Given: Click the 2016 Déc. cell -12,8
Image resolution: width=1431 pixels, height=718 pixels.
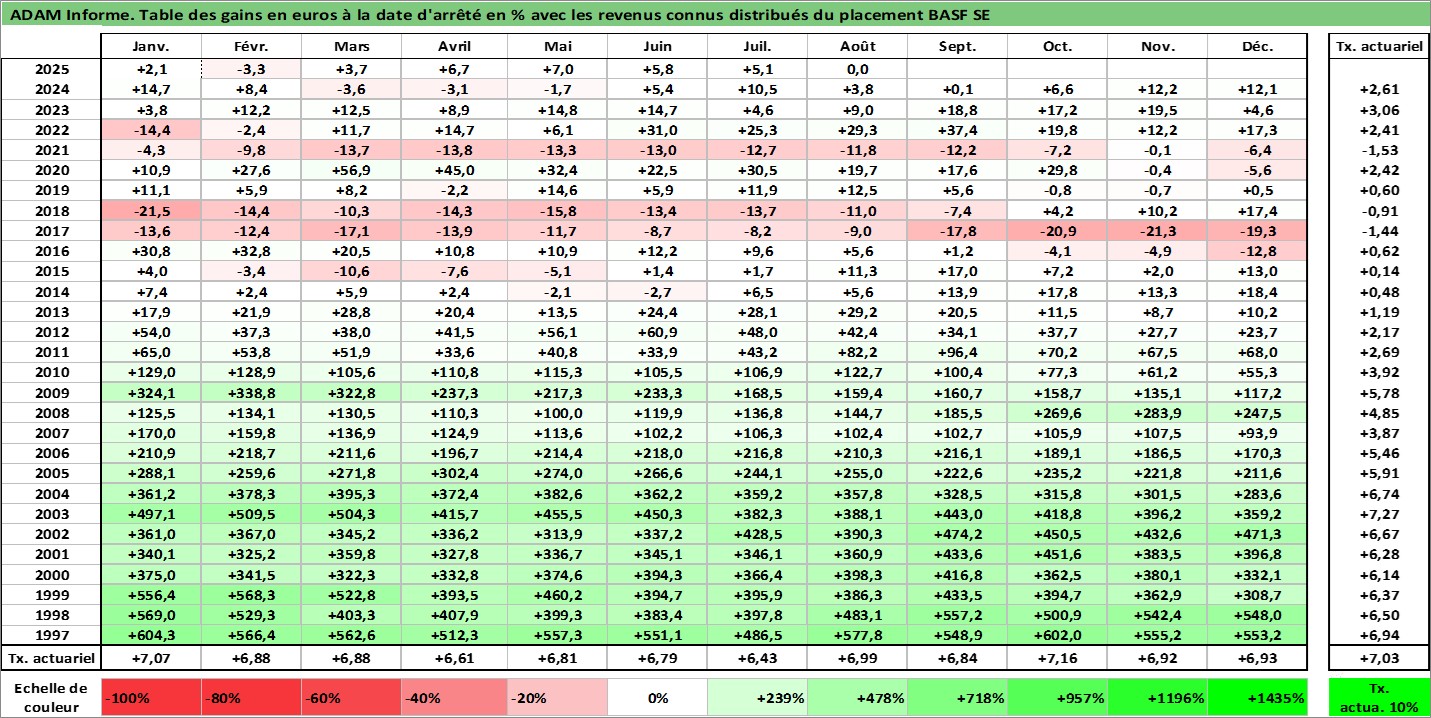Looking at the screenshot, I should (1258, 251).
